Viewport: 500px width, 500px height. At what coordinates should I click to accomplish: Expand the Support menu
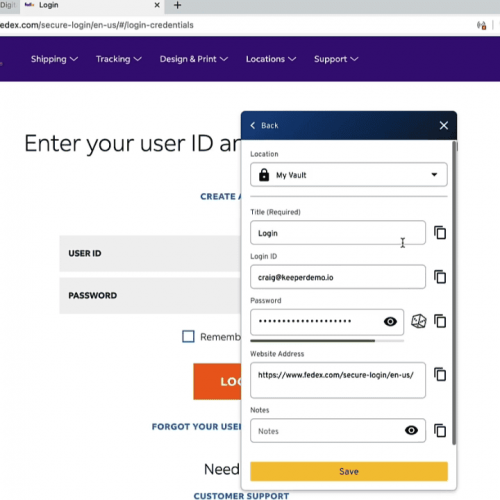pyautogui.click(x=336, y=59)
